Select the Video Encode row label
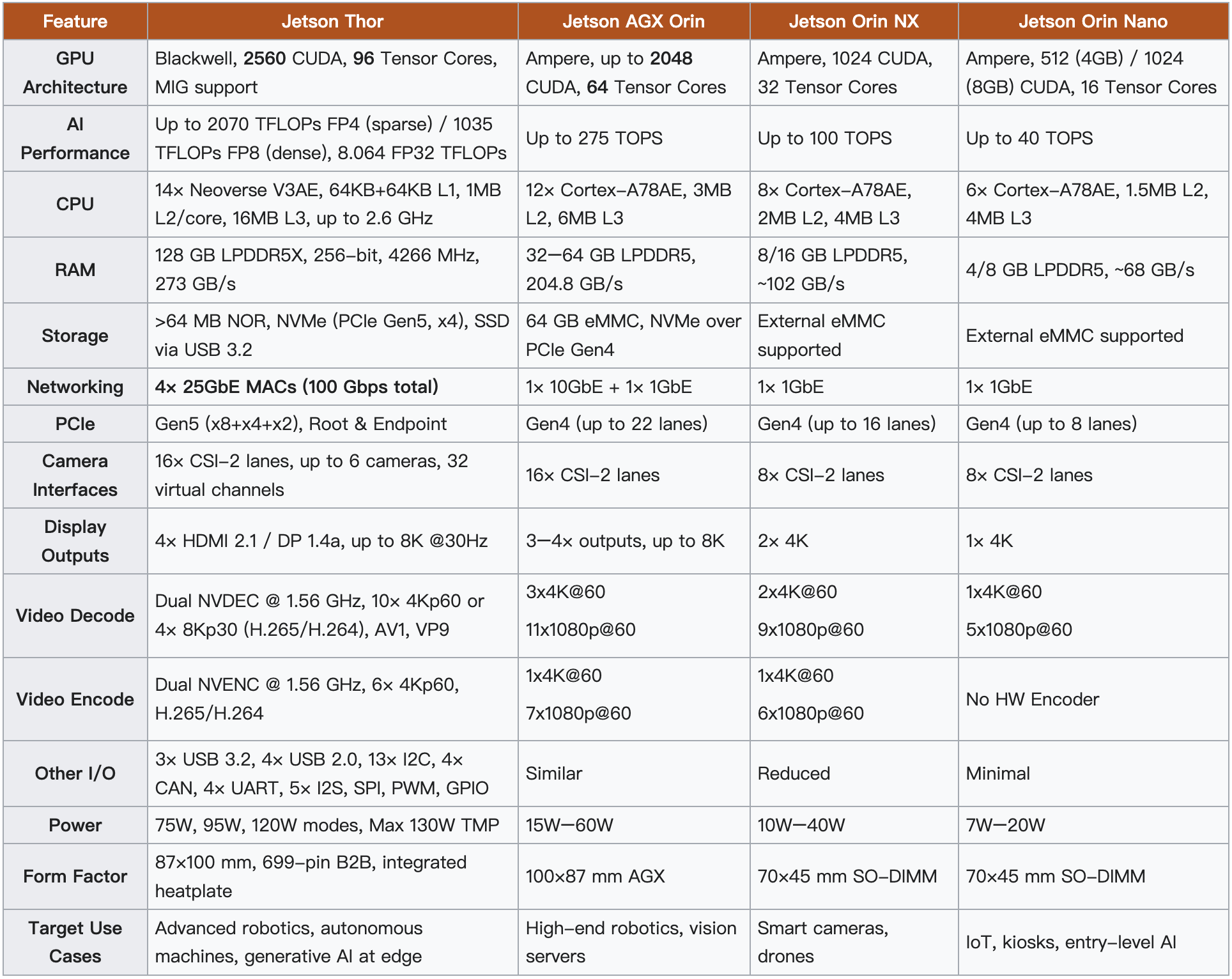 (75, 699)
